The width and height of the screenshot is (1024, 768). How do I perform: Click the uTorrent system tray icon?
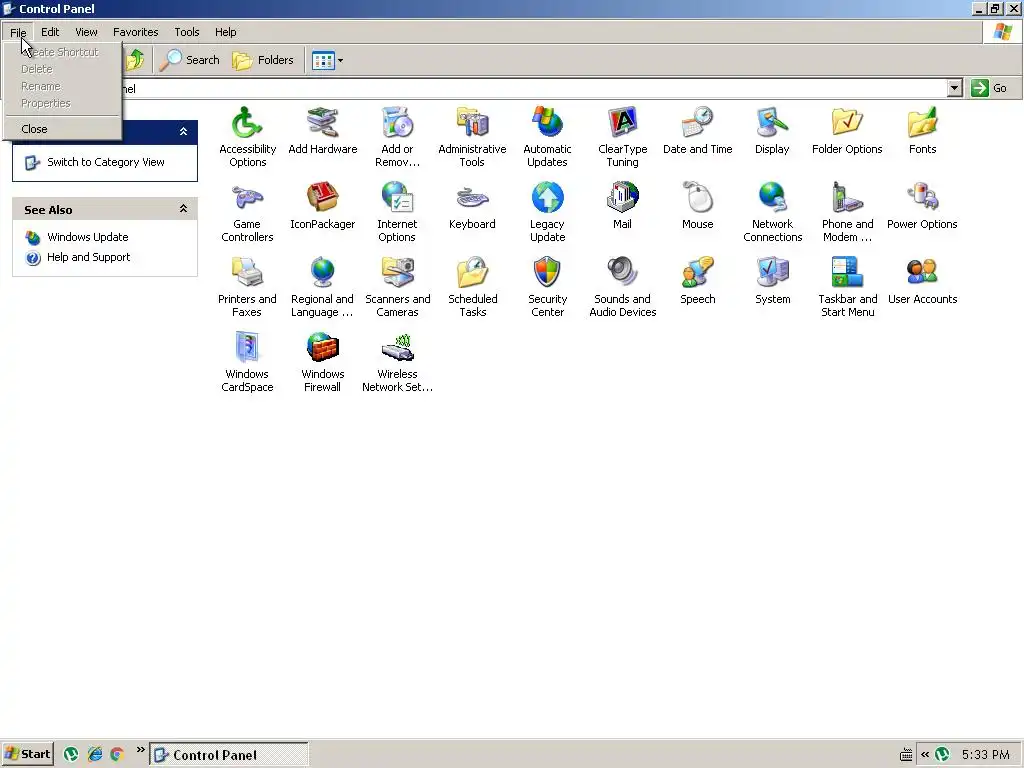point(942,754)
